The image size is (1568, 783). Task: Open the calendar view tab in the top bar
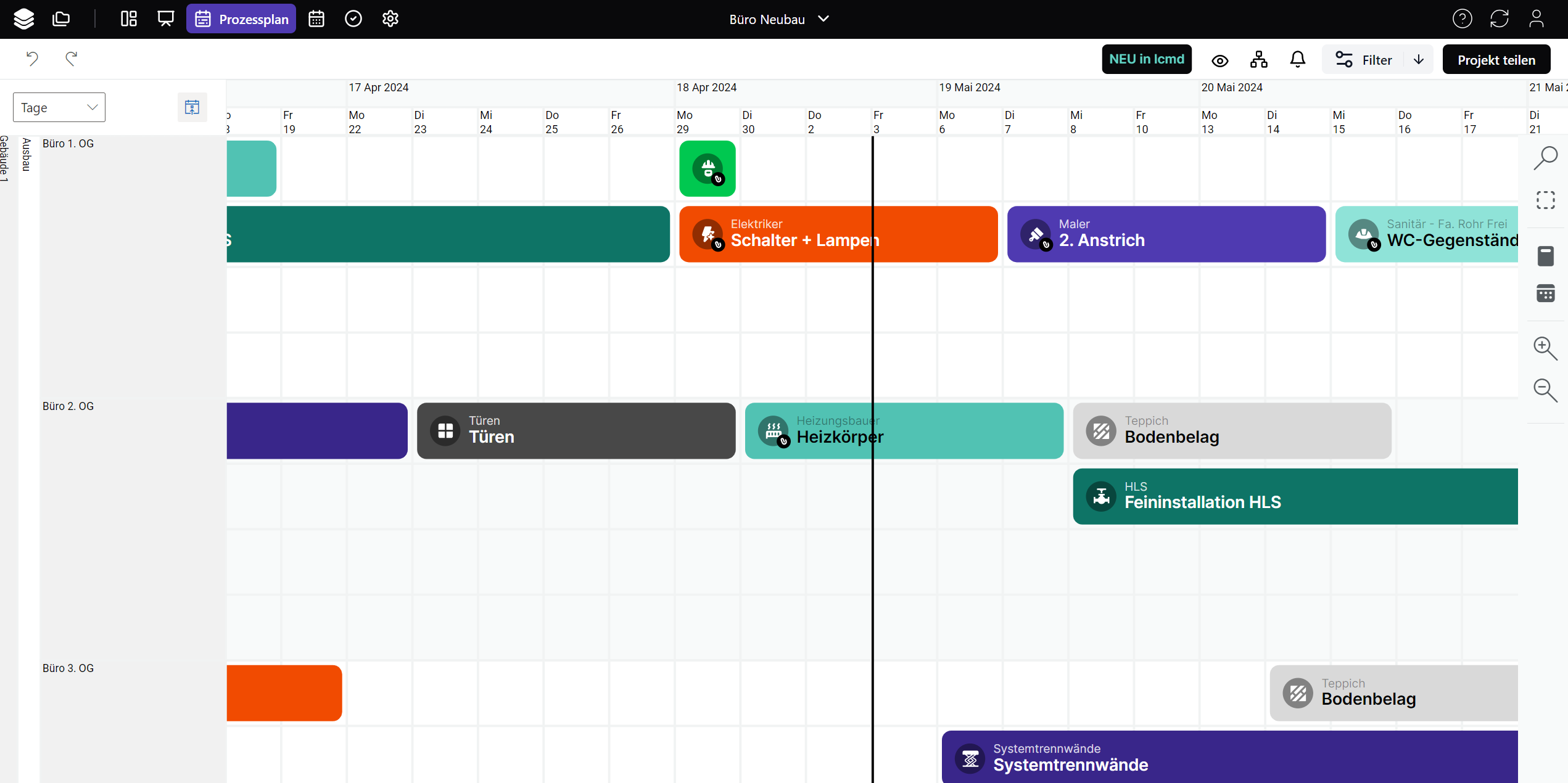[x=316, y=19]
